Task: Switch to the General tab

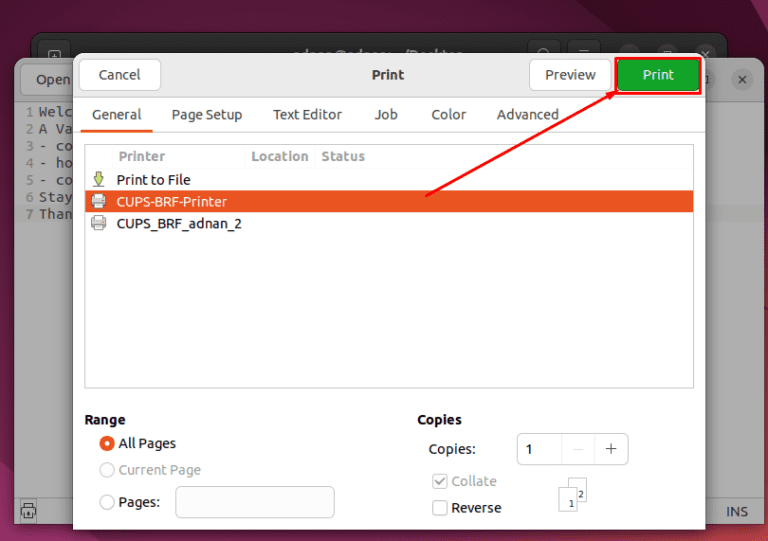Action: (117, 115)
